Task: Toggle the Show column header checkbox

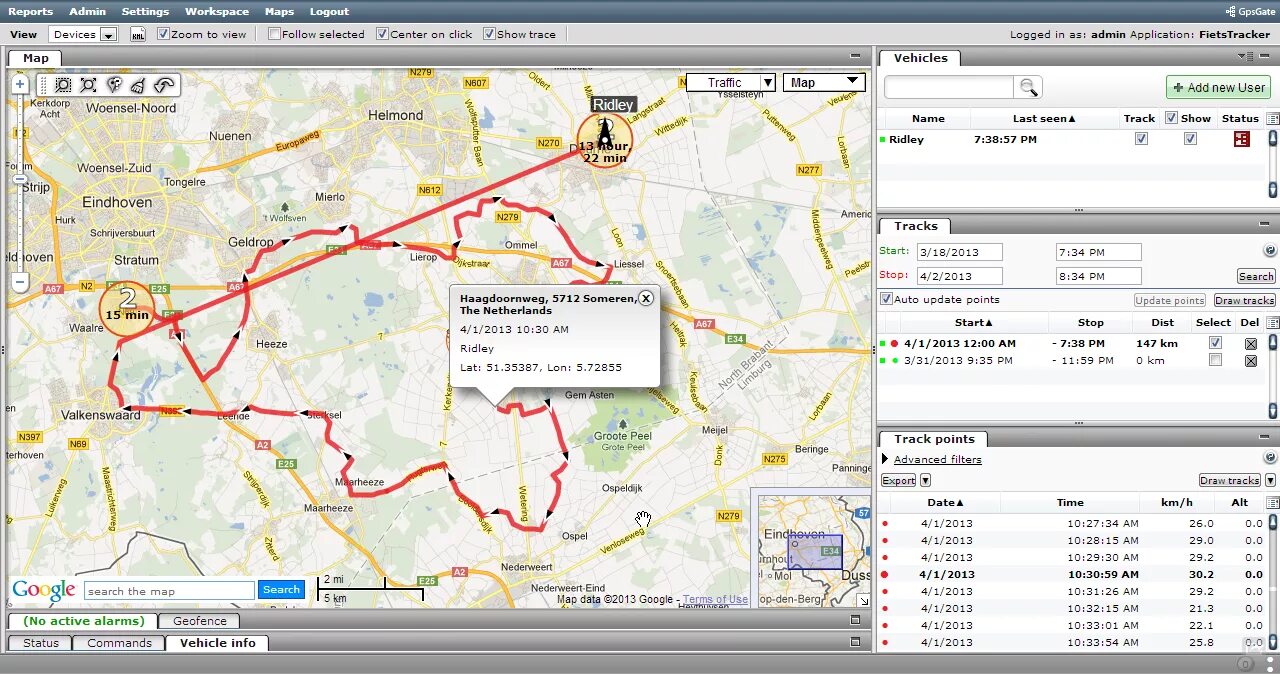Action: pos(1172,118)
